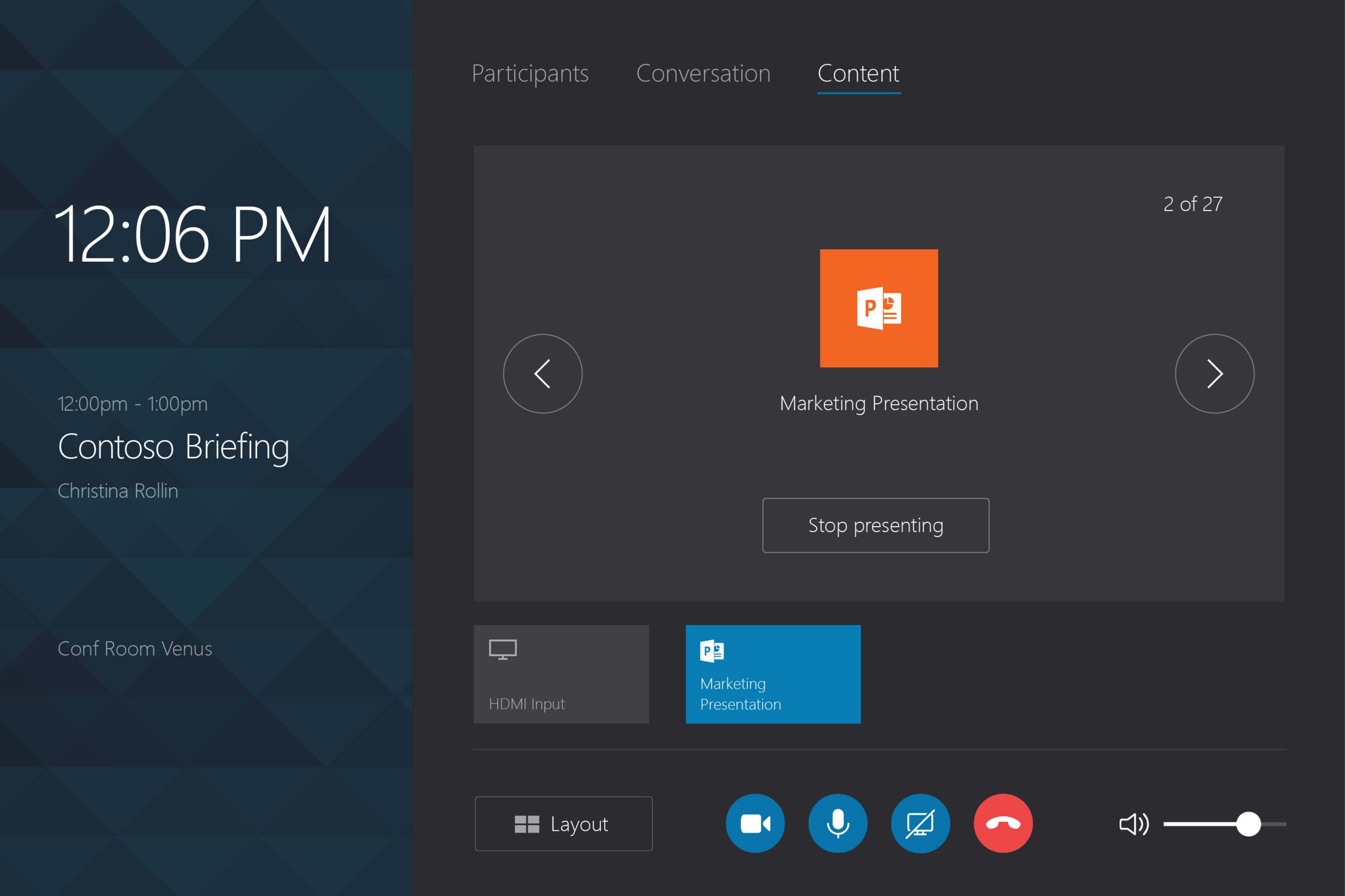Click Stop presenting button
Image resolution: width=1346 pixels, height=896 pixels.
click(875, 525)
